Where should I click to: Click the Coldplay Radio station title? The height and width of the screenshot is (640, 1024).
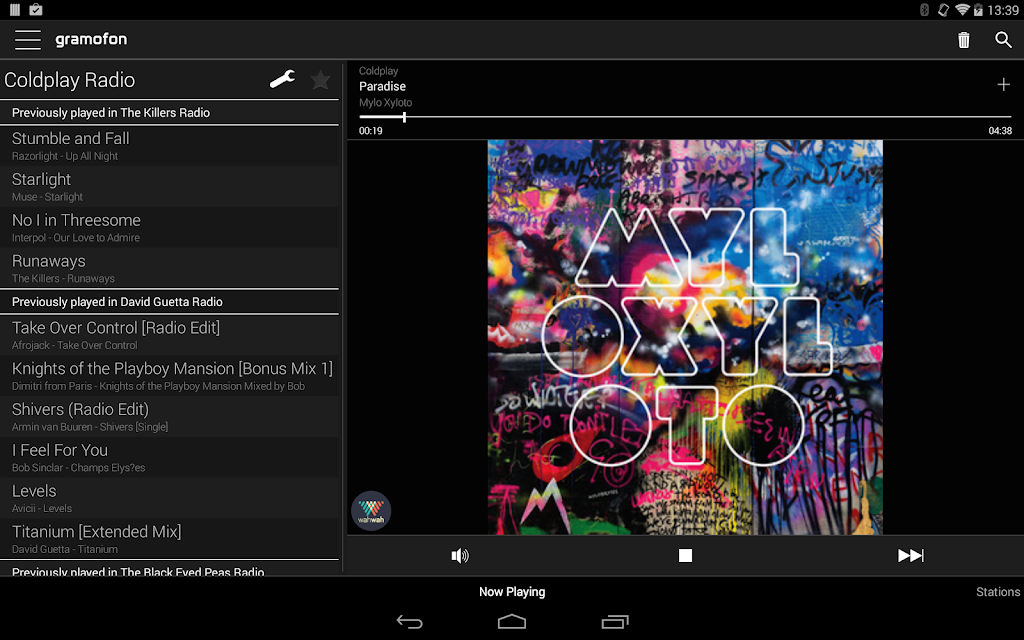(69, 80)
